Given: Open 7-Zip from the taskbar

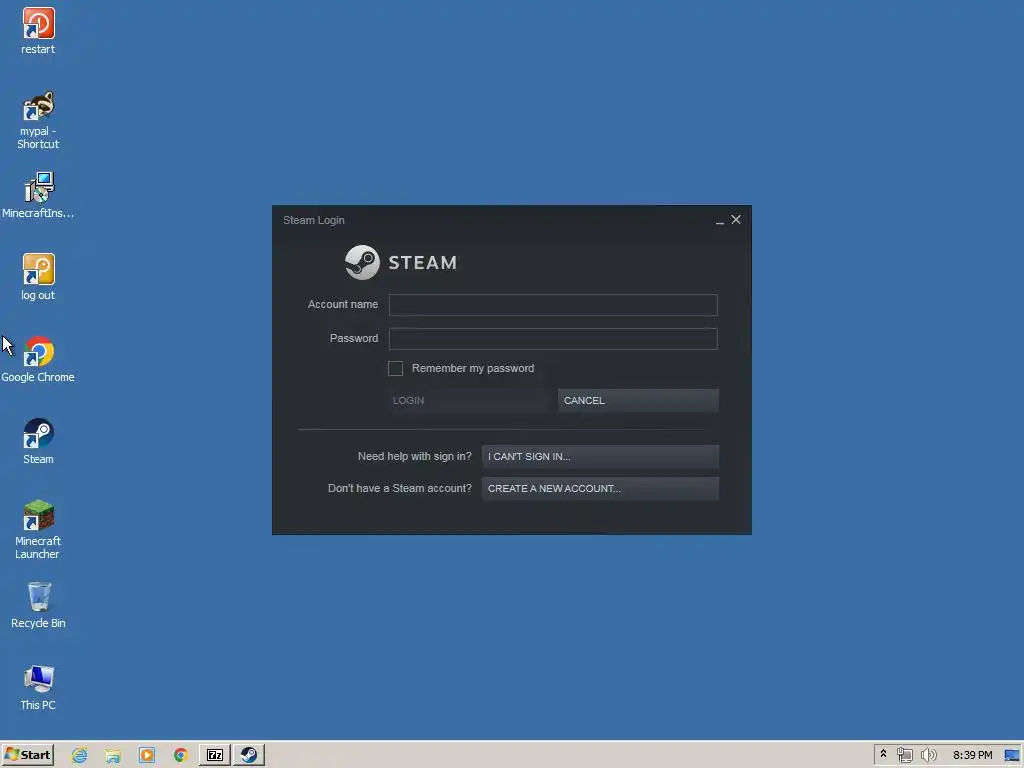Looking at the screenshot, I should (215, 755).
